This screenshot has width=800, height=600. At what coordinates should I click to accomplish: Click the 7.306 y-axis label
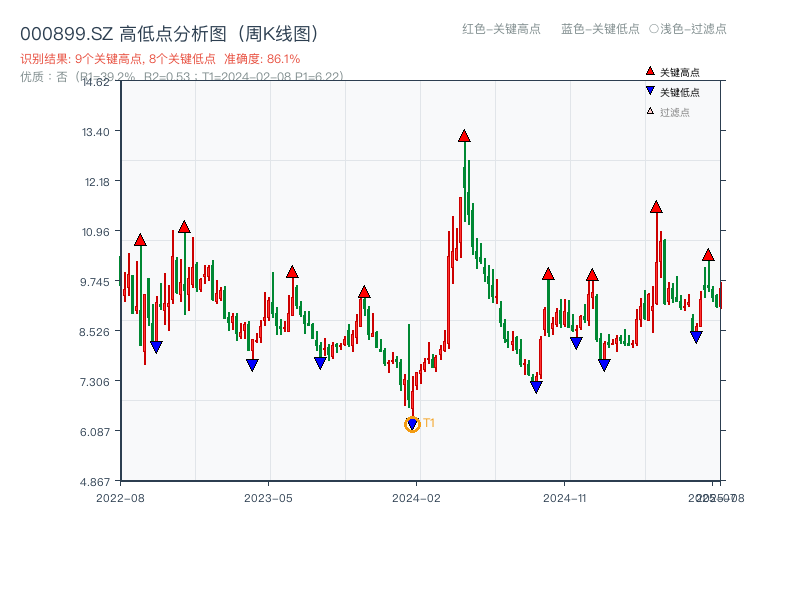[x=95, y=382]
